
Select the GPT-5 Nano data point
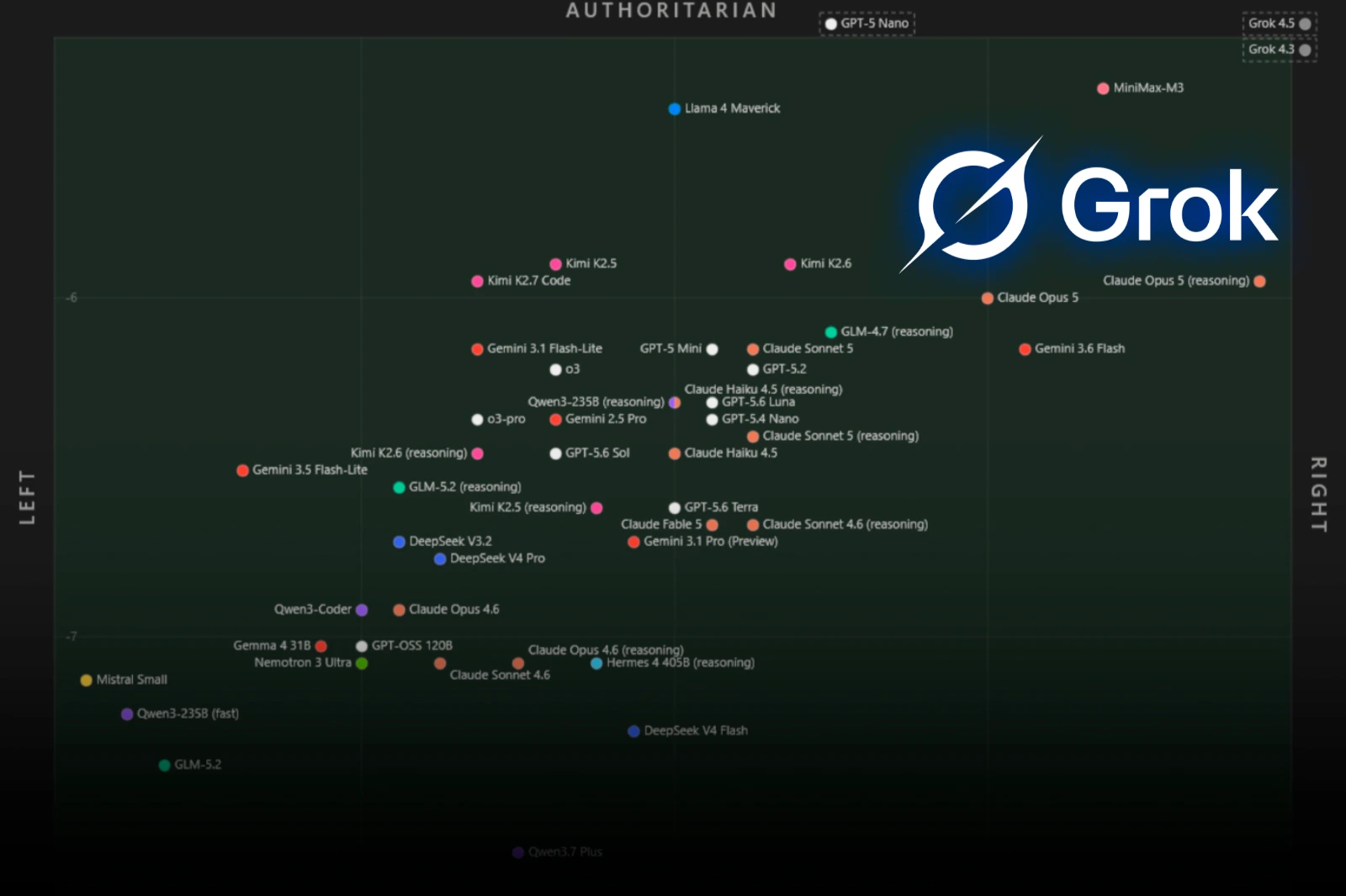(831, 24)
